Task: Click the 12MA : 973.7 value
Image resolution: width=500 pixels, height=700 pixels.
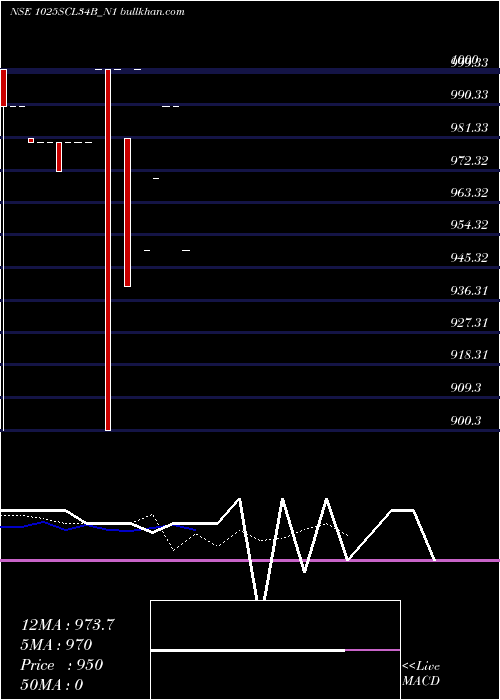Action: [x=68, y=625]
